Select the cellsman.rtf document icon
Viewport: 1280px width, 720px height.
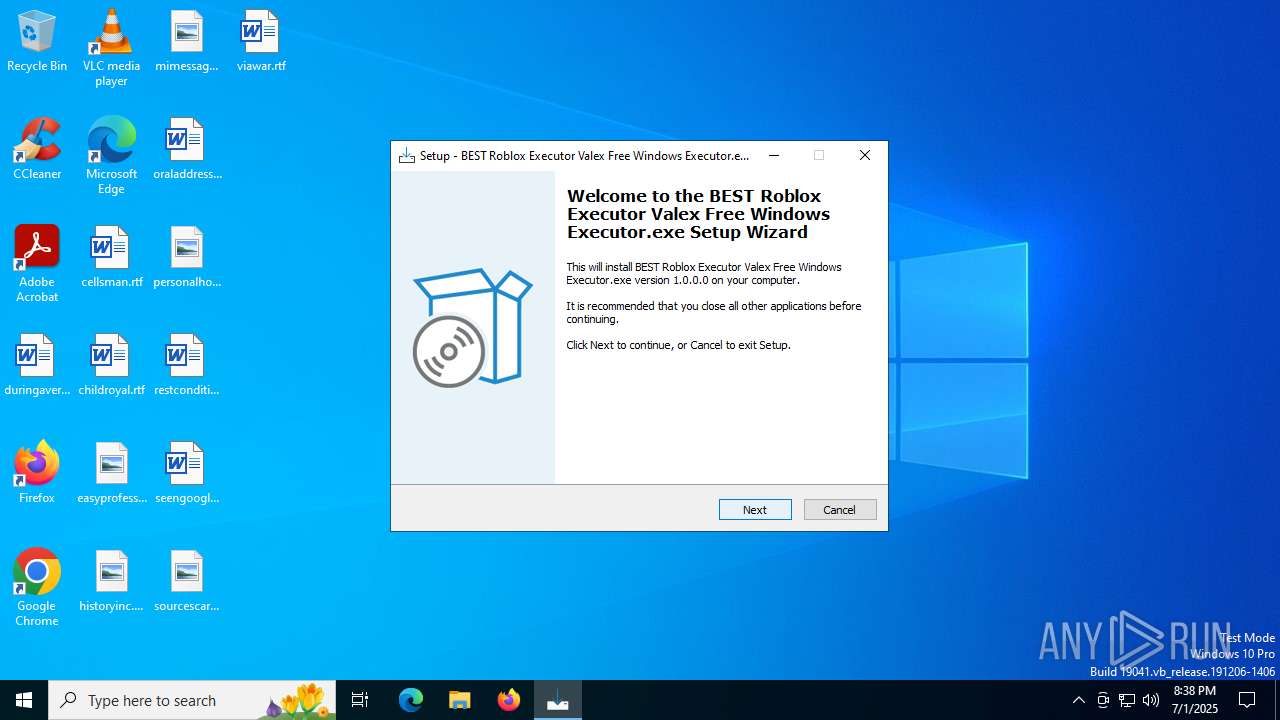pyautogui.click(x=111, y=258)
